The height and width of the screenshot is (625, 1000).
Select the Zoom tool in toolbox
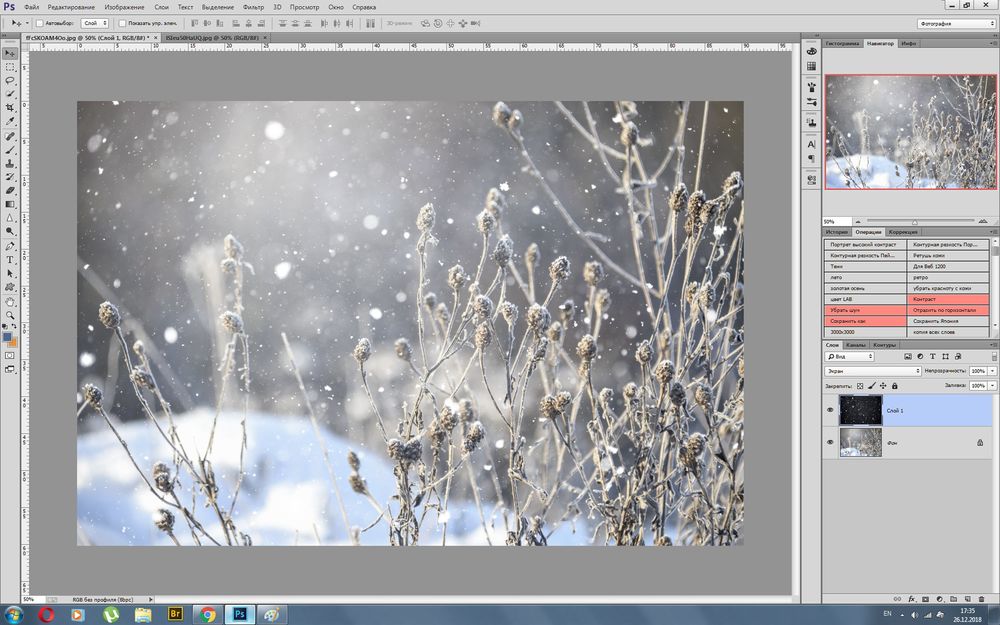coord(10,315)
